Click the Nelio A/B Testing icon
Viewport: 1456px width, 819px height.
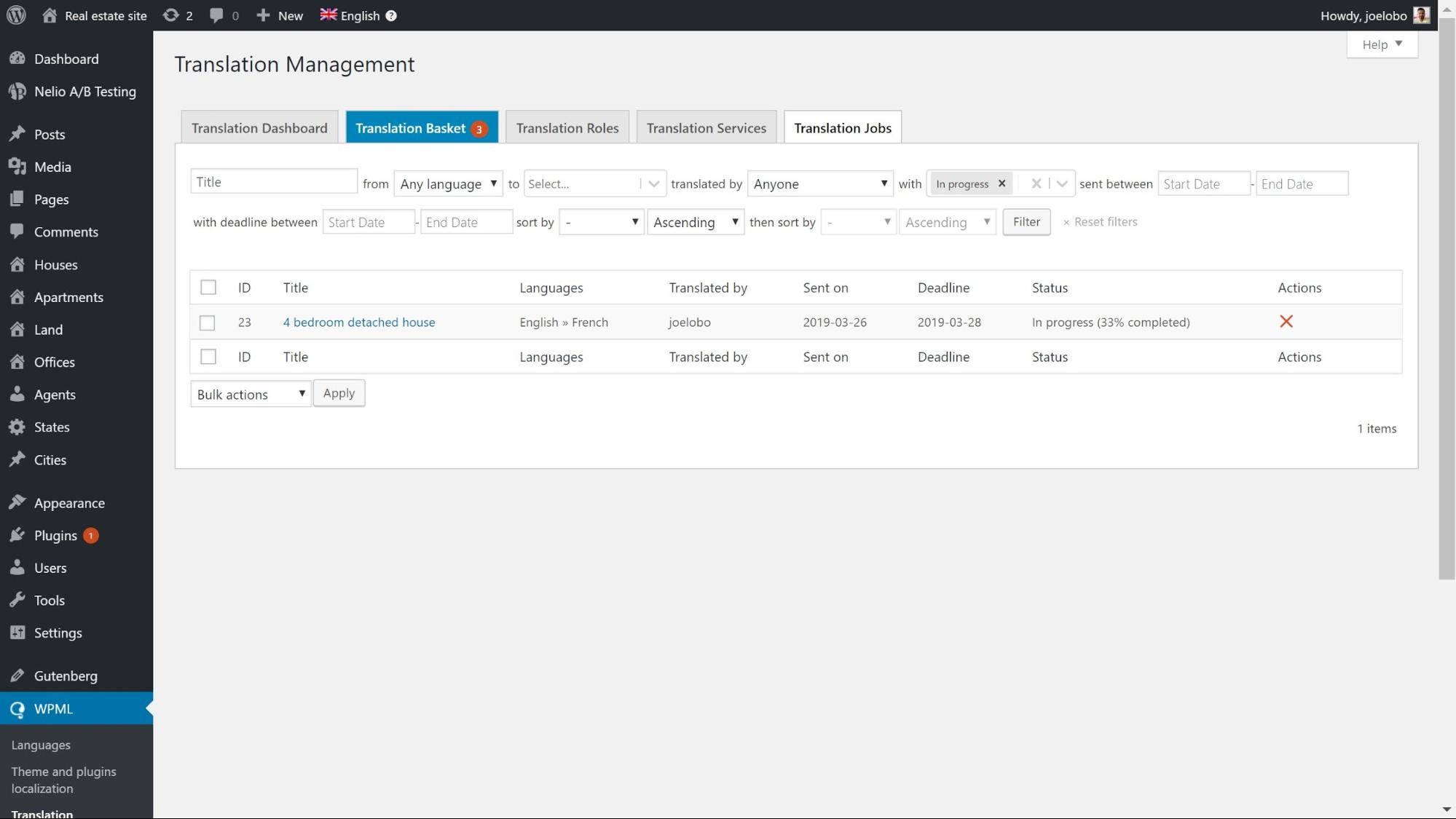17,92
